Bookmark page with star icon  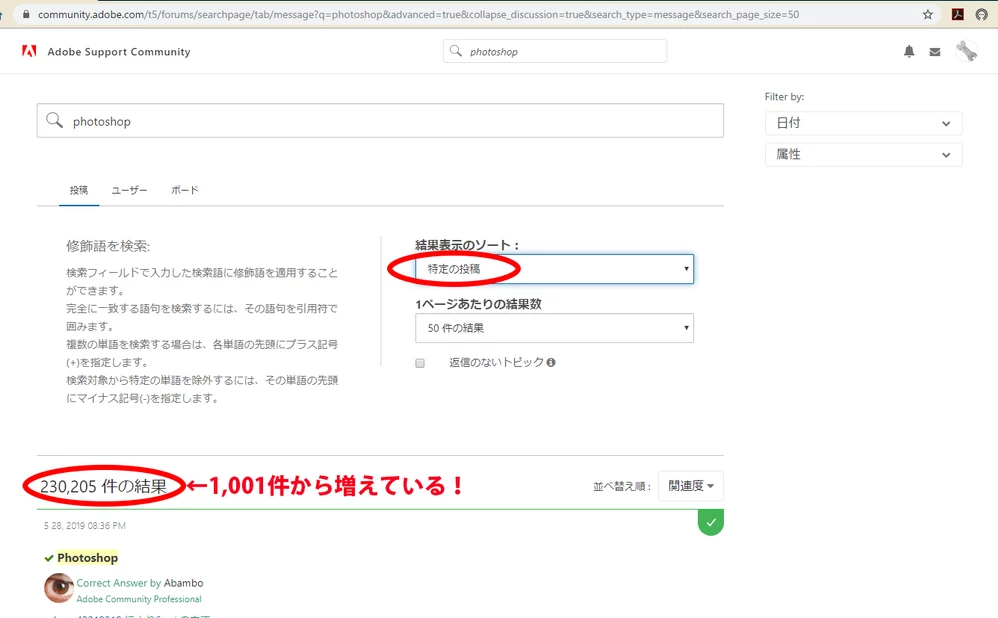(x=928, y=14)
